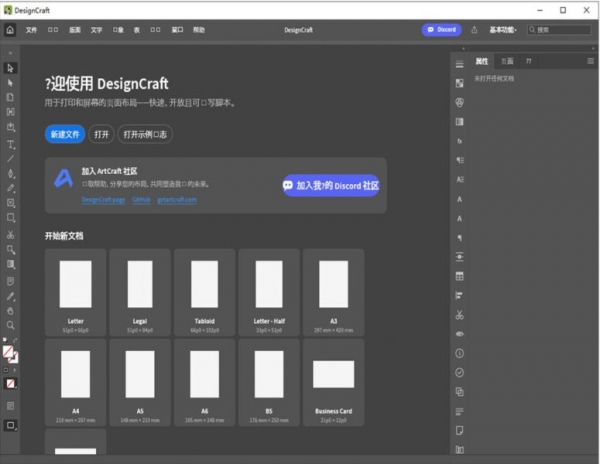Click the 打开 button
Viewport: 600px width, 464px height.
point(101,134)
